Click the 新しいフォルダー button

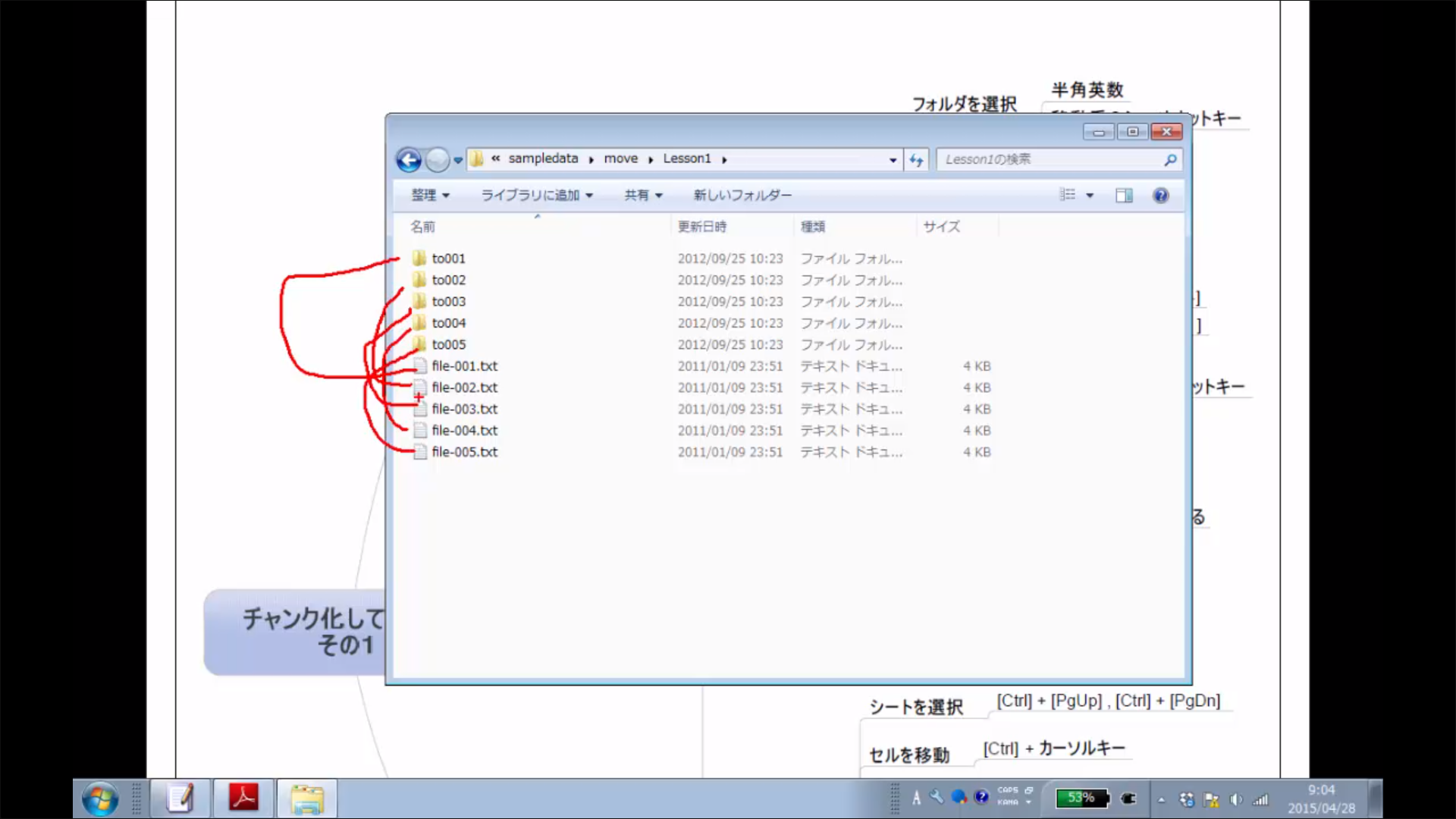tap(742, 196)
